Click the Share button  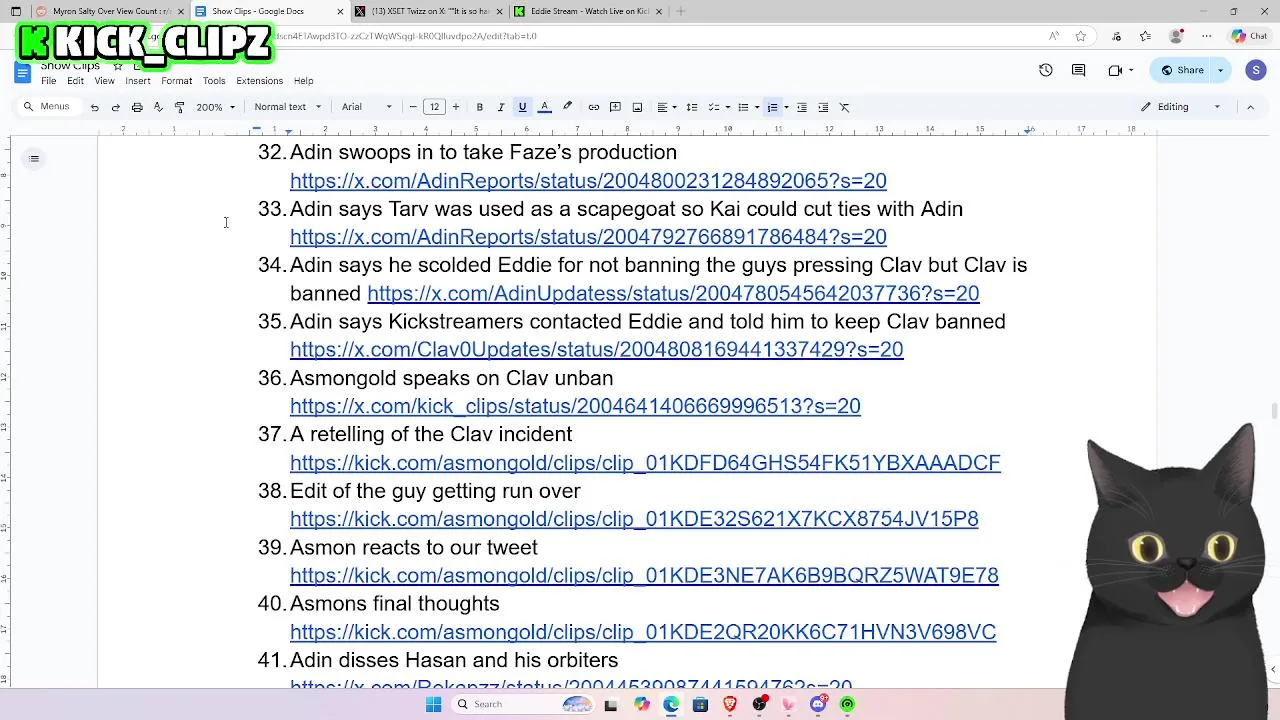coord(1181,70)
